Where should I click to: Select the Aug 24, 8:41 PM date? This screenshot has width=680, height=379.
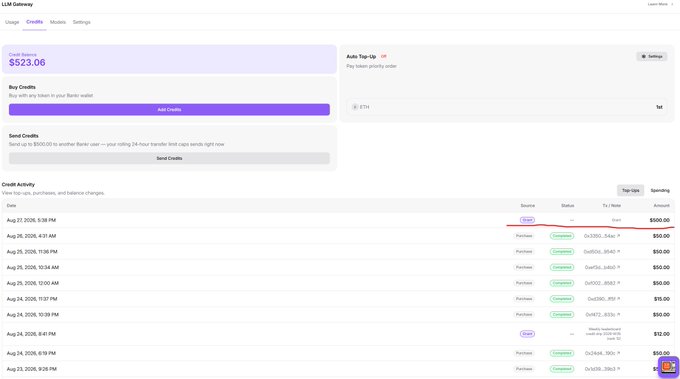click(x=31, y=334)
